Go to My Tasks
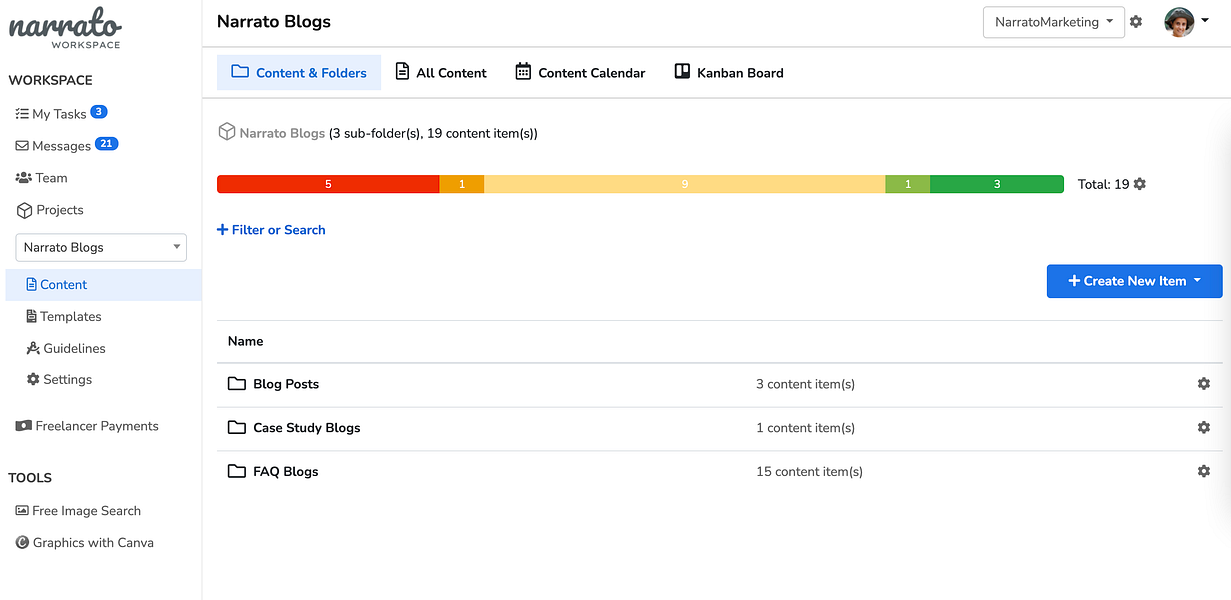Screen dimensions: 1231x600 51,114
